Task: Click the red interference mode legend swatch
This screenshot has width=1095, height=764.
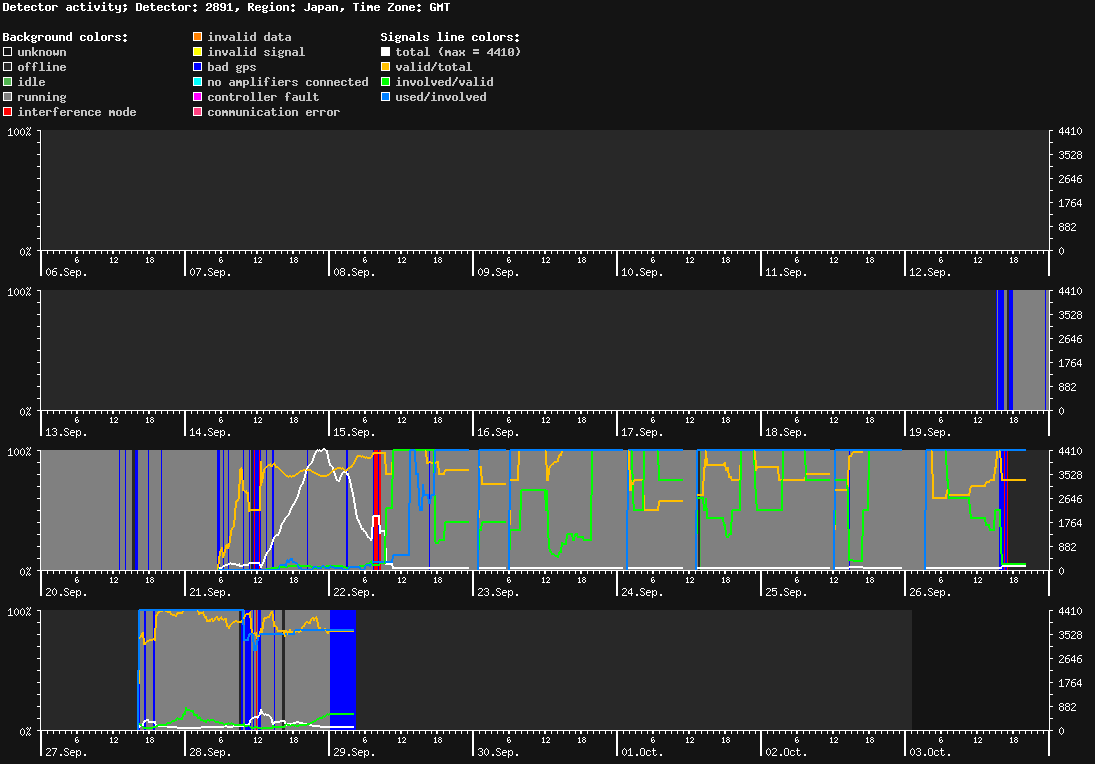Action: pos(8,112)
